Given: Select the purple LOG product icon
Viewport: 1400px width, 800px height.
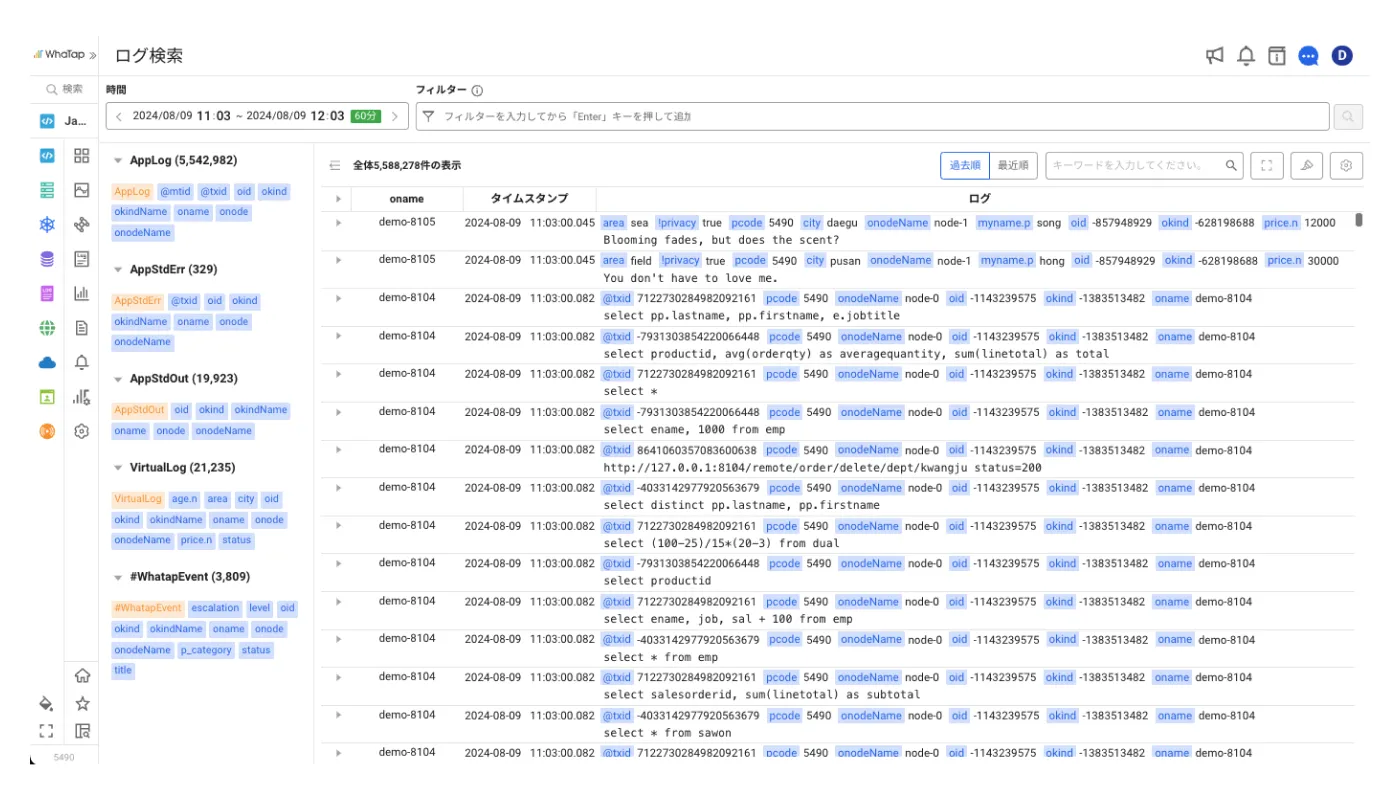Looking at the screenshot, I should click(x=47, y=294).
